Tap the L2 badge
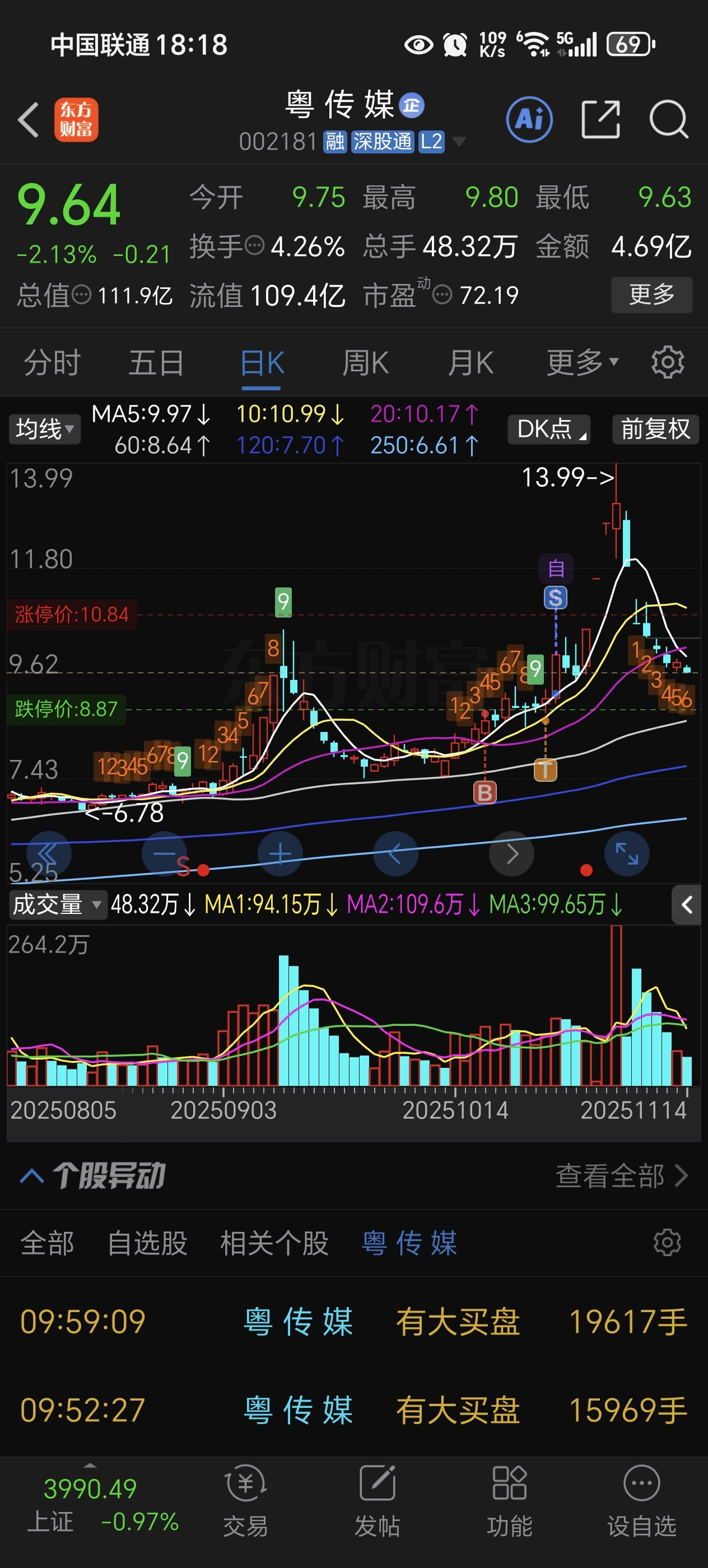708x1568 pixels. click(x=431, y=142)
